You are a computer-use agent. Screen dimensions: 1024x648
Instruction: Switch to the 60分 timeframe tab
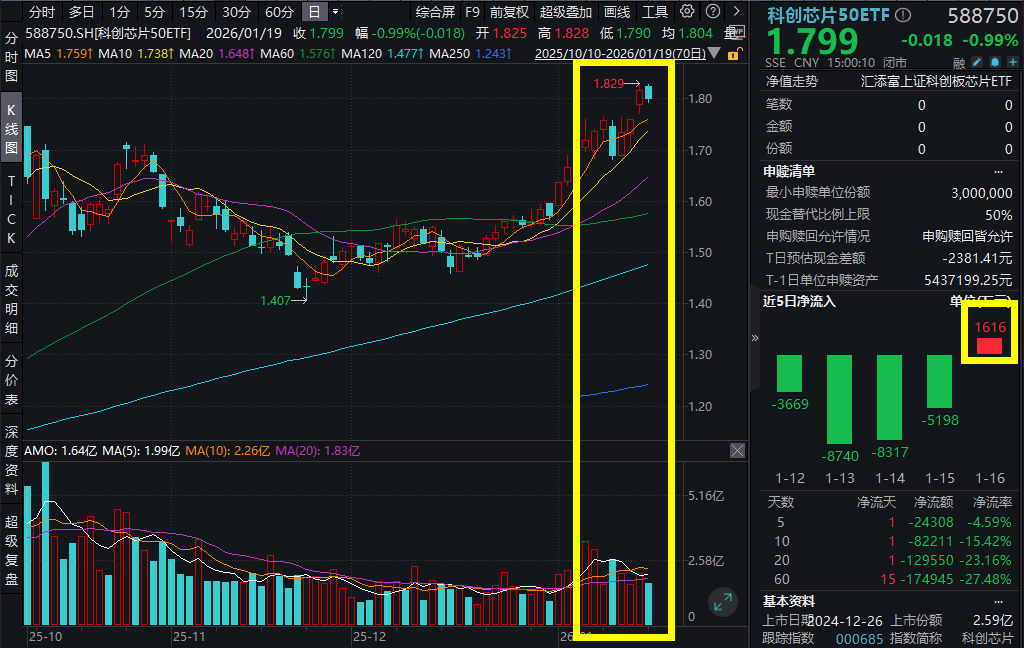point(280,11)
